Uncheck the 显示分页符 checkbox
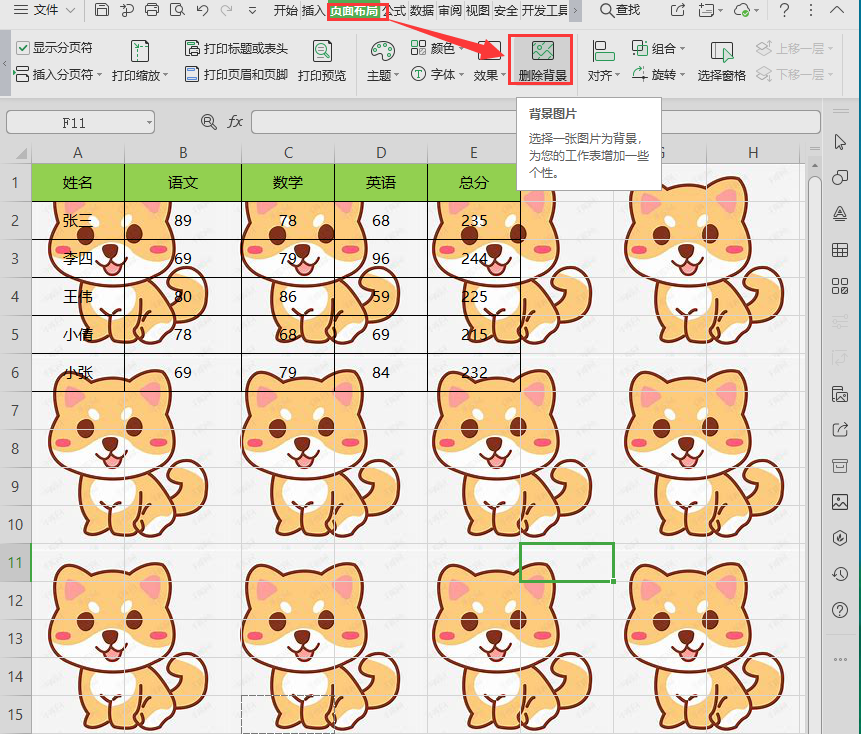The image size is (861, 734). tap(23, 48)
